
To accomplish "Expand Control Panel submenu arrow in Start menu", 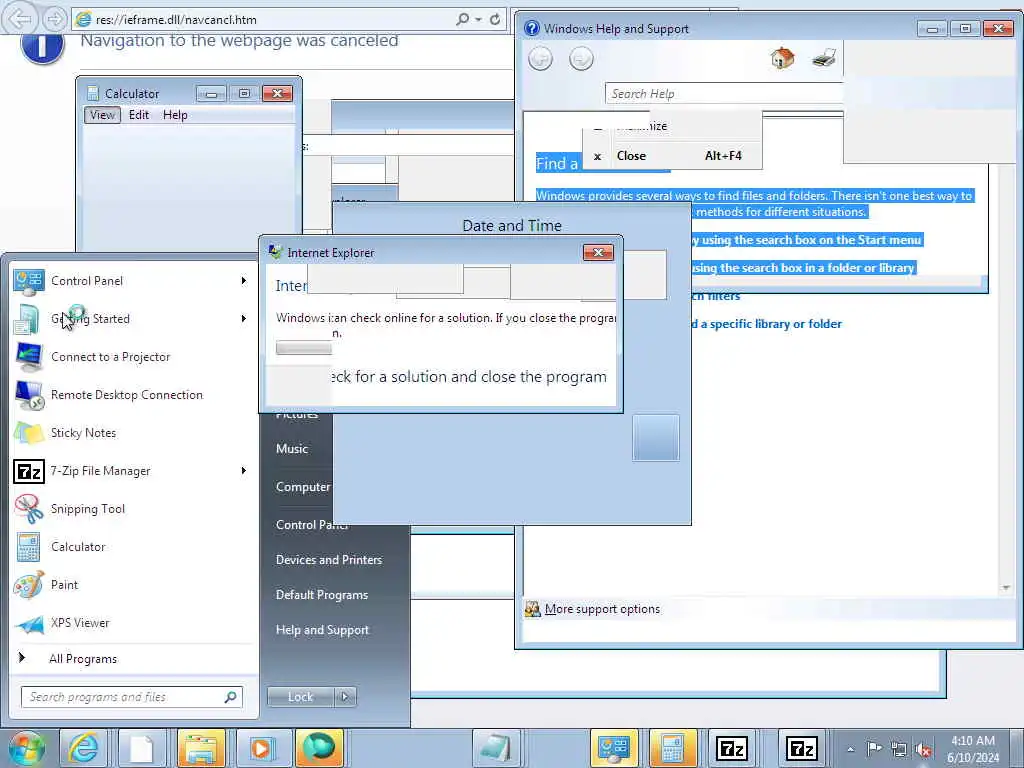I will 244,281.
